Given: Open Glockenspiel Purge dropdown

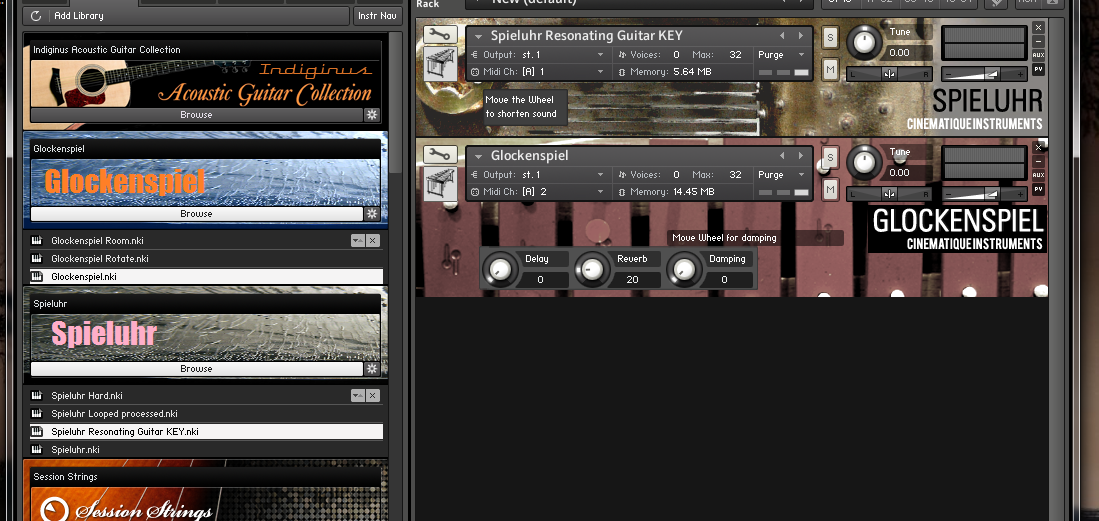Looking at the screenshot, I should 782,175.
